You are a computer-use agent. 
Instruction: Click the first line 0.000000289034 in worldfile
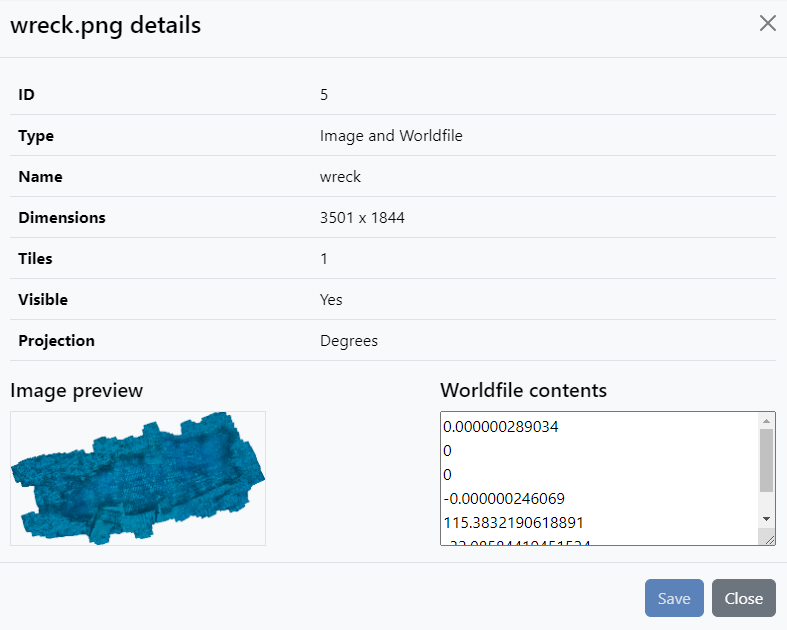coord(501,427)
